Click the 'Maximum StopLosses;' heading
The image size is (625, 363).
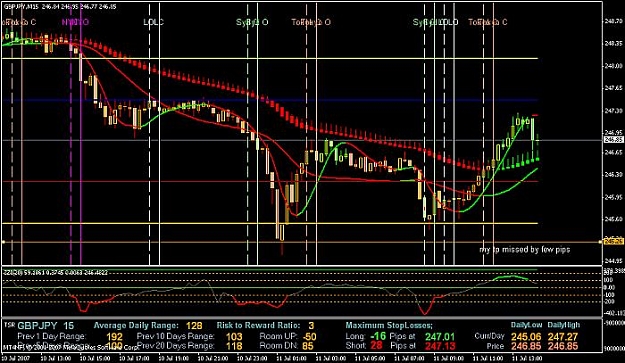click(x=389, y=326)
